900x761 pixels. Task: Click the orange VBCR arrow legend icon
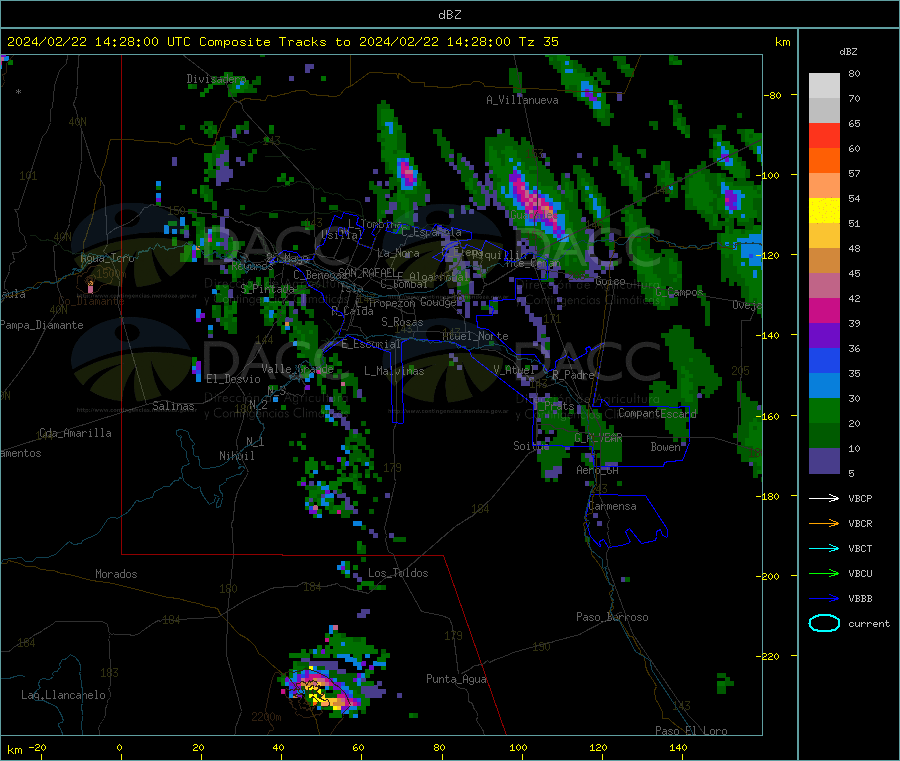824,523
